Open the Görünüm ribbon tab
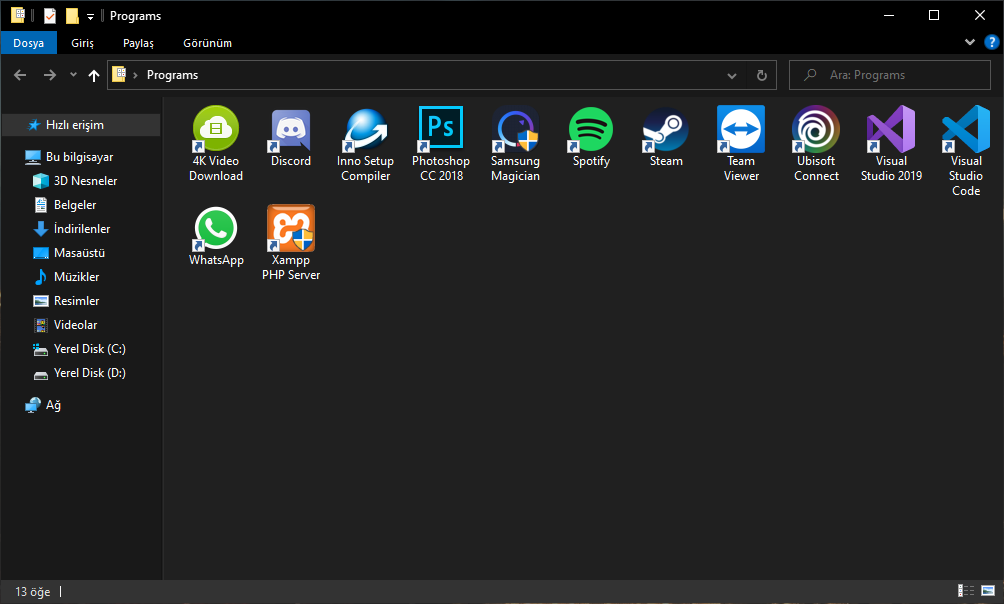 point(207,43)
